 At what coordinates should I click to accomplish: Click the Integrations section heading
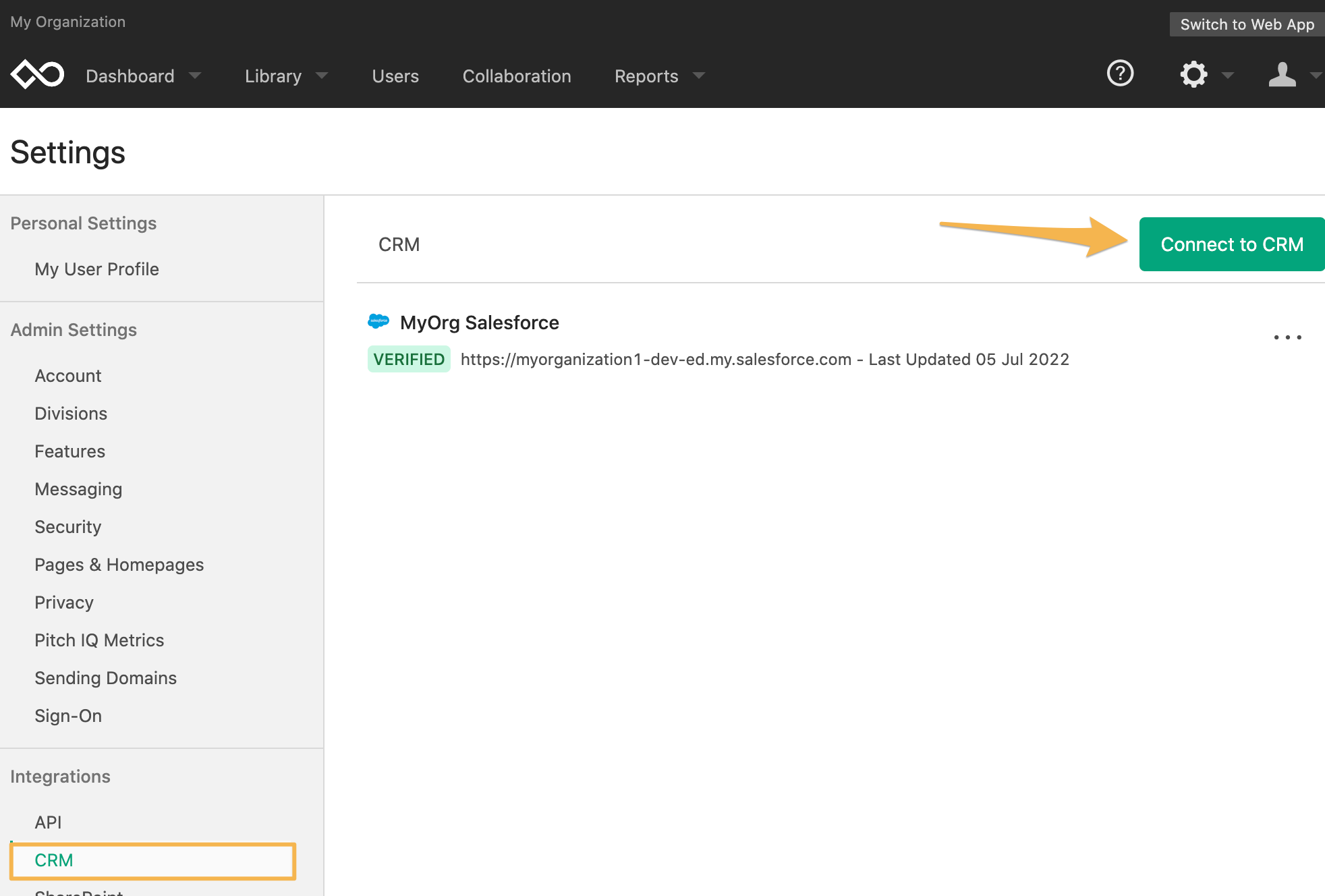tap(60, 777)
